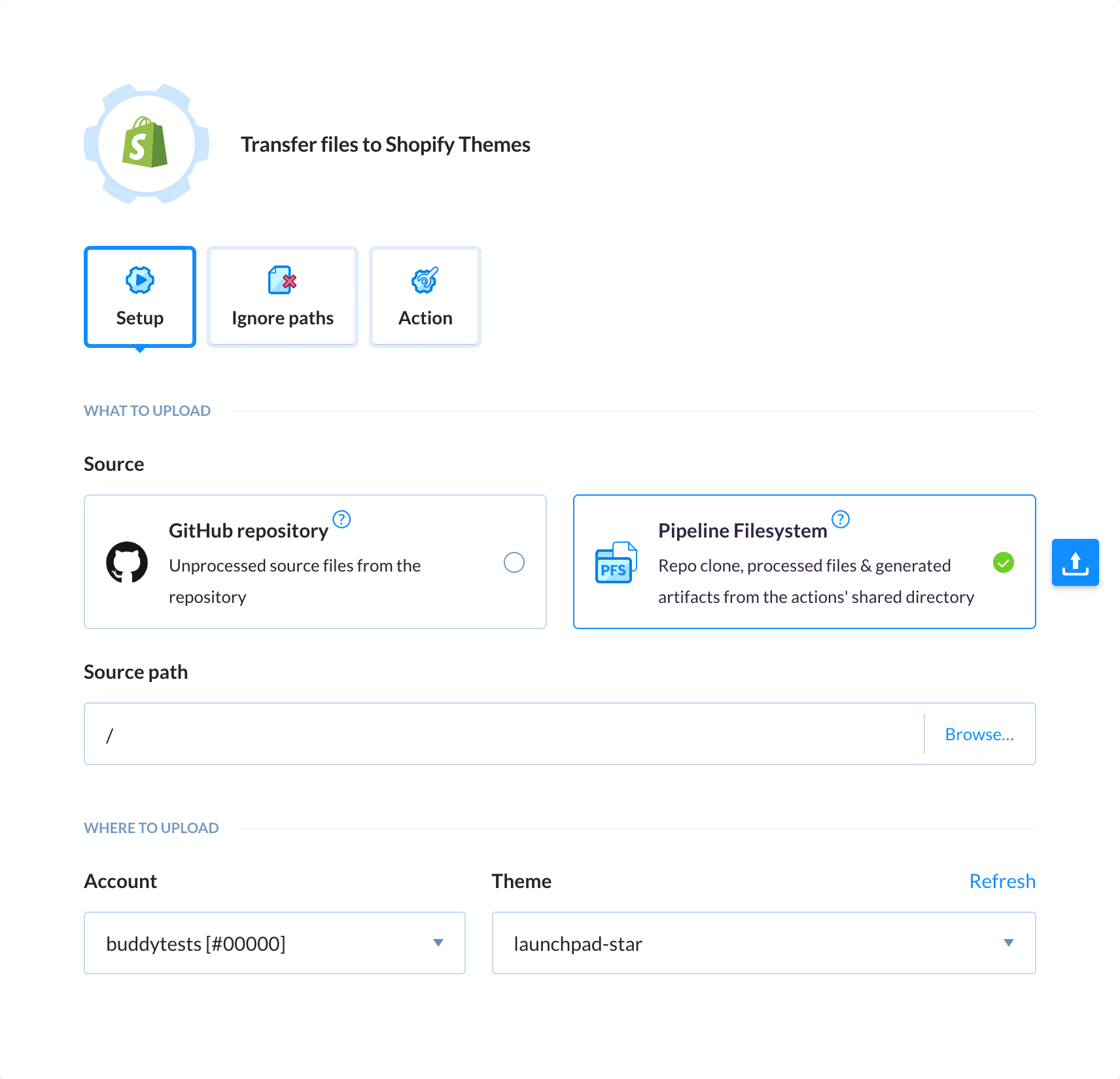Click the Browse link for Source path

(x=980, y=734)
